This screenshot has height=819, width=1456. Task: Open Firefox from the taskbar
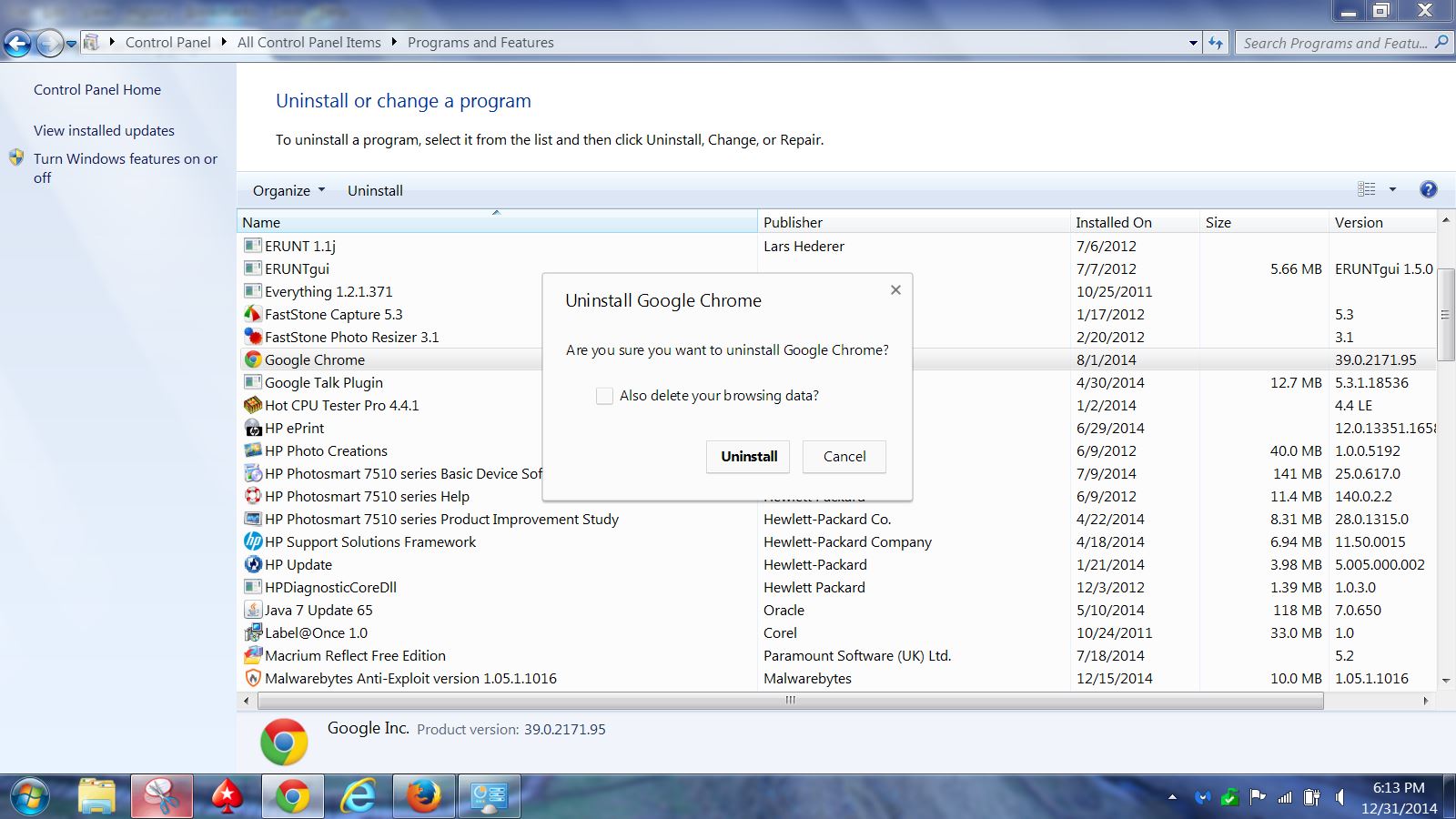tap(423, 797)
